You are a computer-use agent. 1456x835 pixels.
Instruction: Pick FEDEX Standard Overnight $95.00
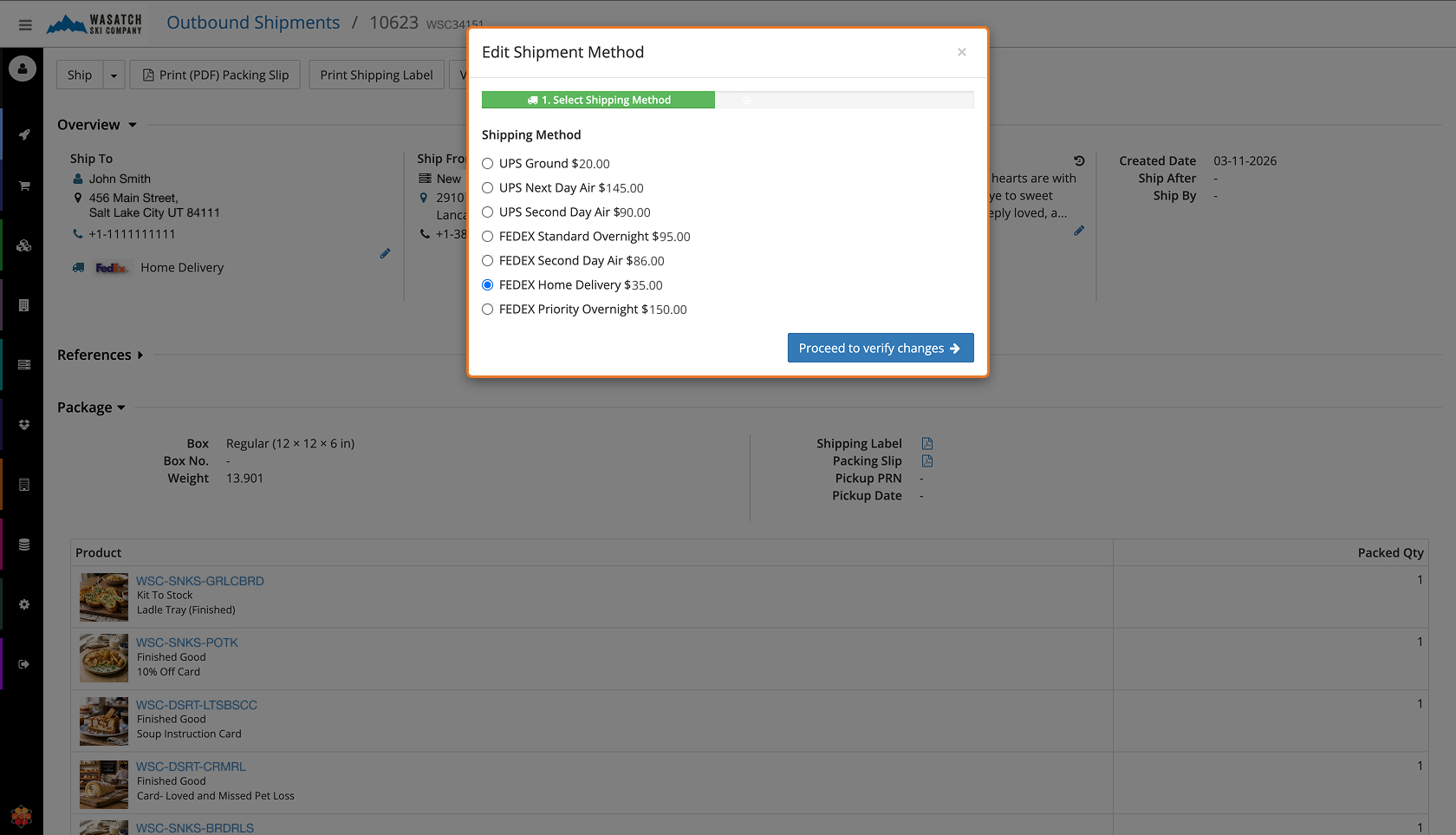click(x=488, y=237)
